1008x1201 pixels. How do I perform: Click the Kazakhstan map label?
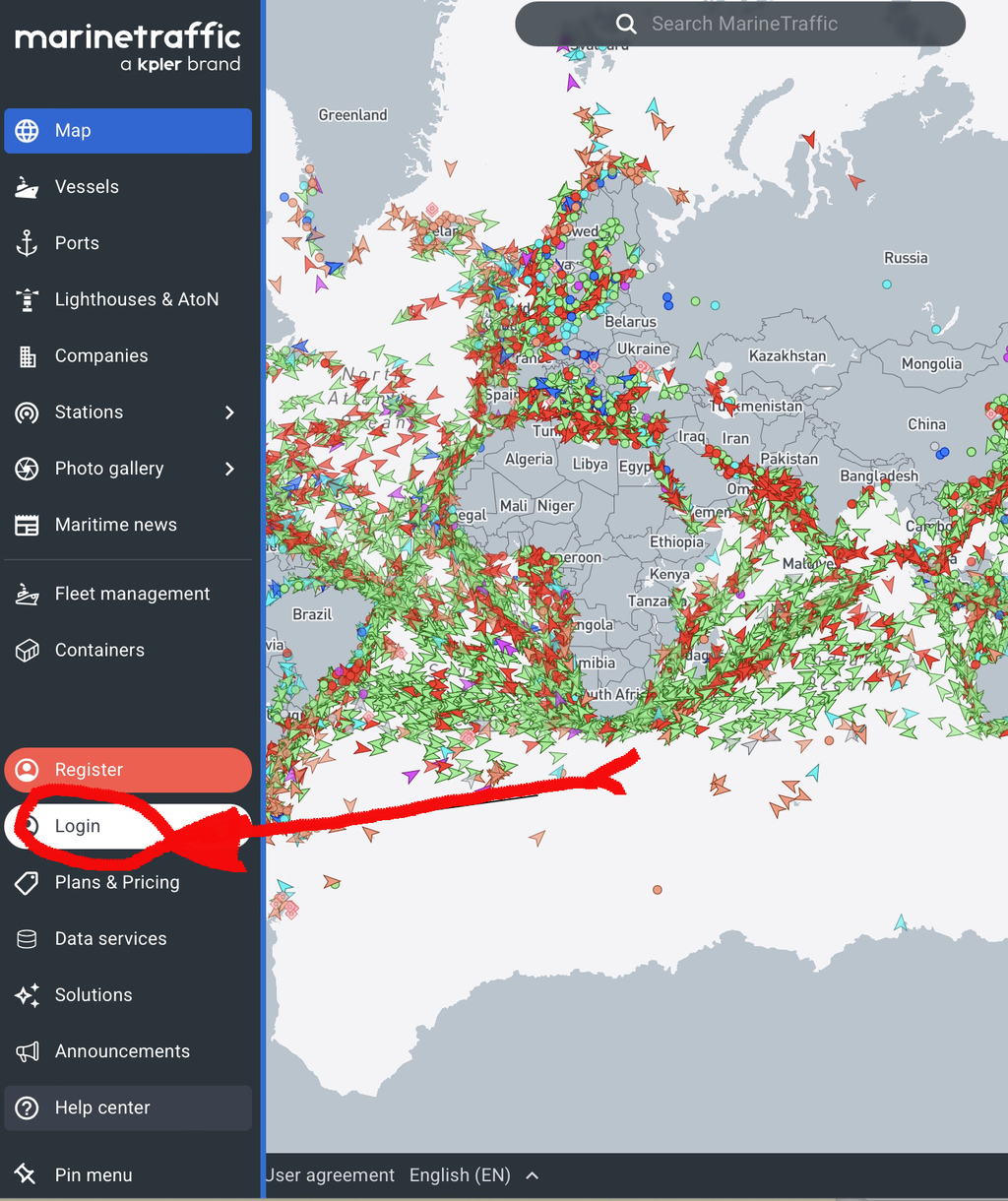787,355
